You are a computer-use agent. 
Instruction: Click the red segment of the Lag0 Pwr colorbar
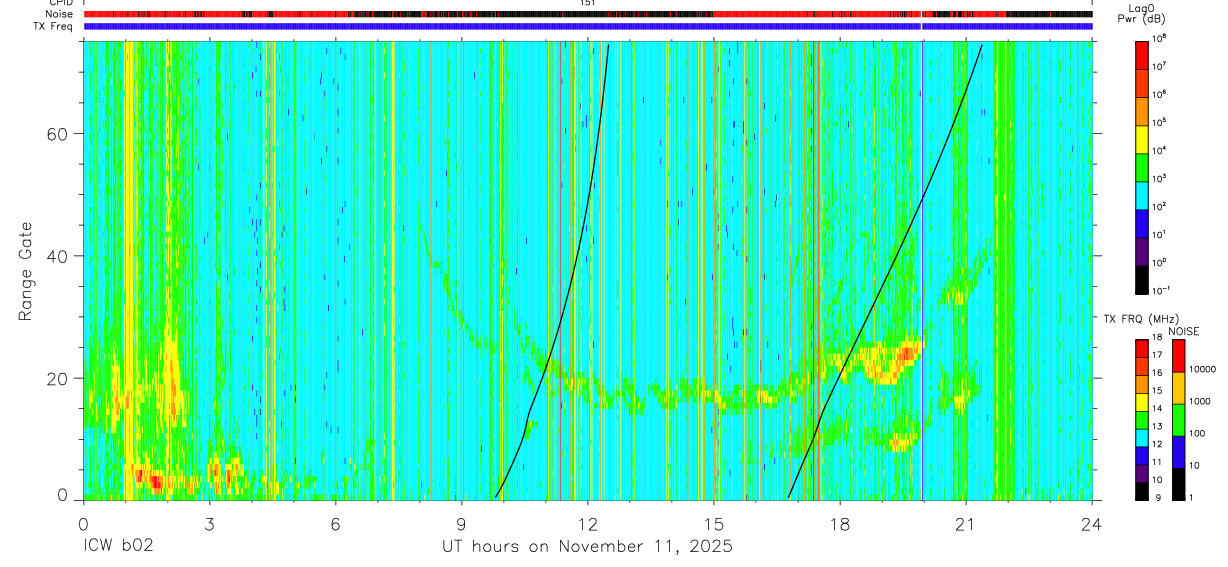(1141, 54)
